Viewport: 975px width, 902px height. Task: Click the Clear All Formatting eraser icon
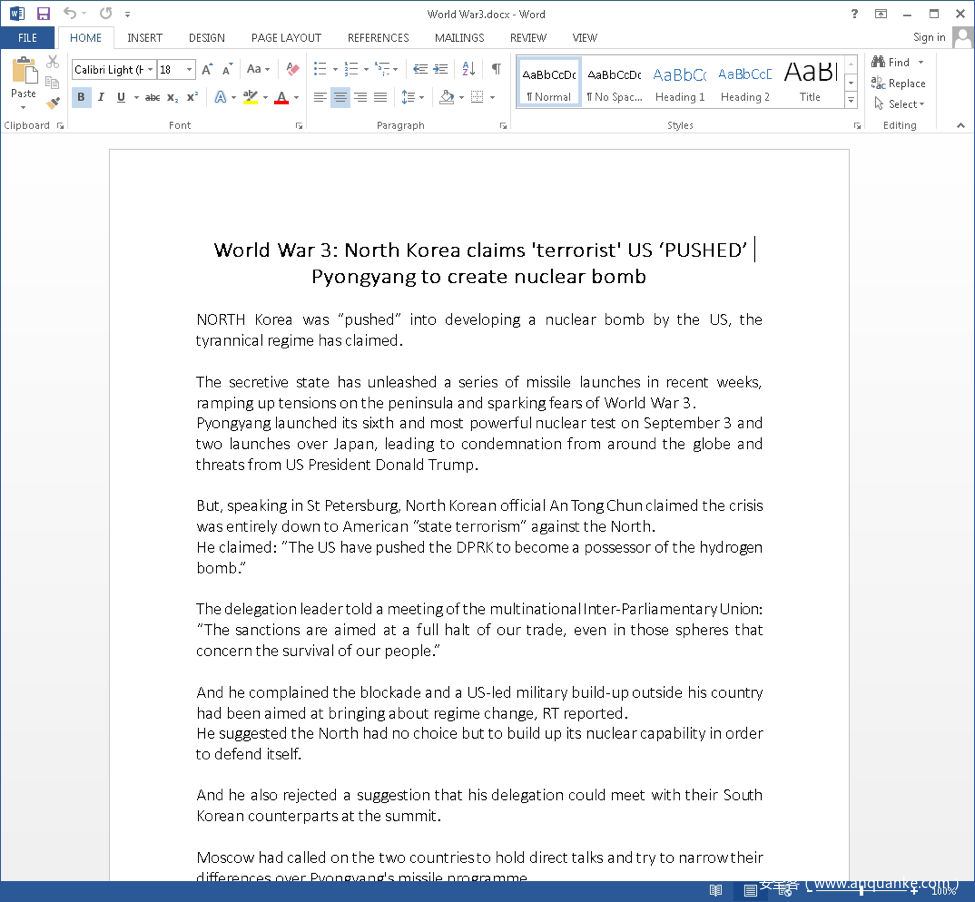click(x=292, y=69)
